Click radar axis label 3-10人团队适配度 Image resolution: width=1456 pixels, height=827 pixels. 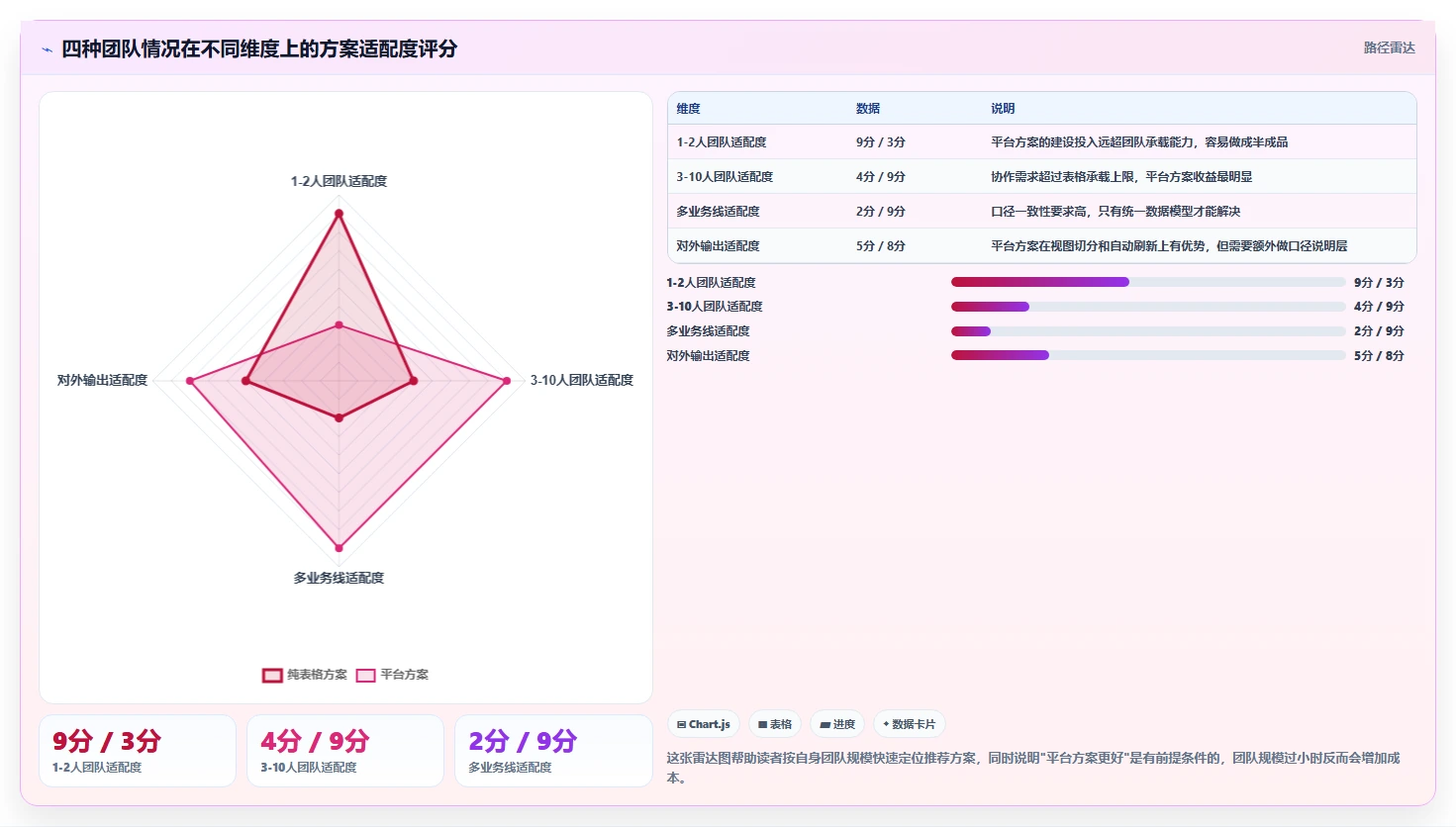click(x=582, y=380)
